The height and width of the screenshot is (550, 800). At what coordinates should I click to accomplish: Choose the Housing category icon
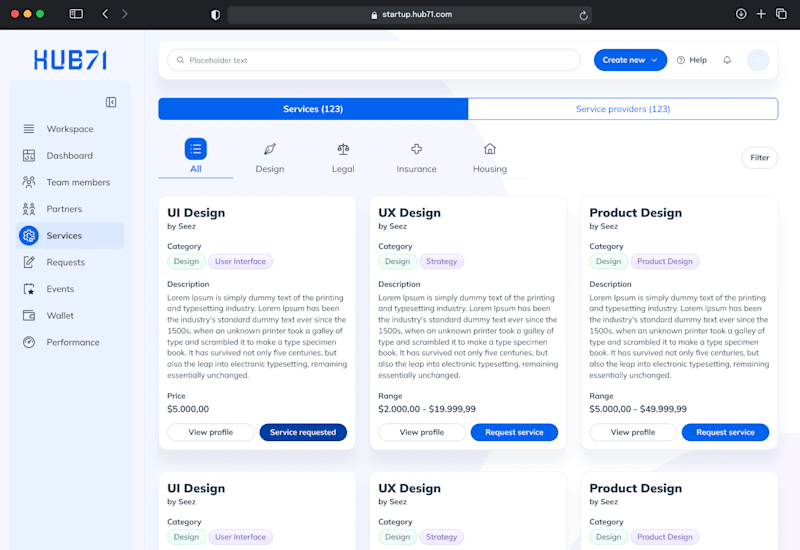[x=490, y=149]
